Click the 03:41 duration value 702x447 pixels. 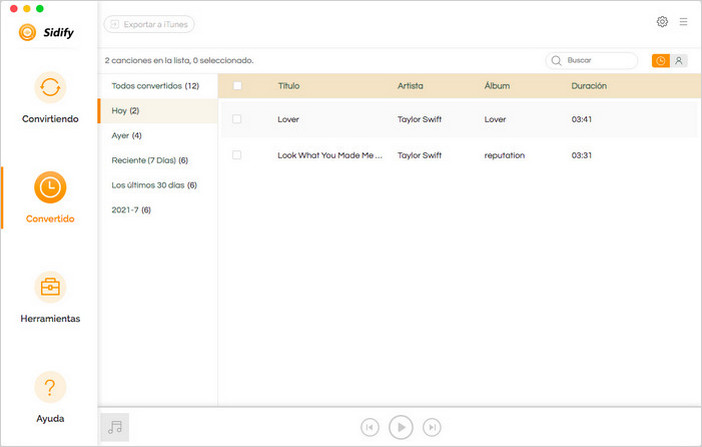(x=582, y=120)
